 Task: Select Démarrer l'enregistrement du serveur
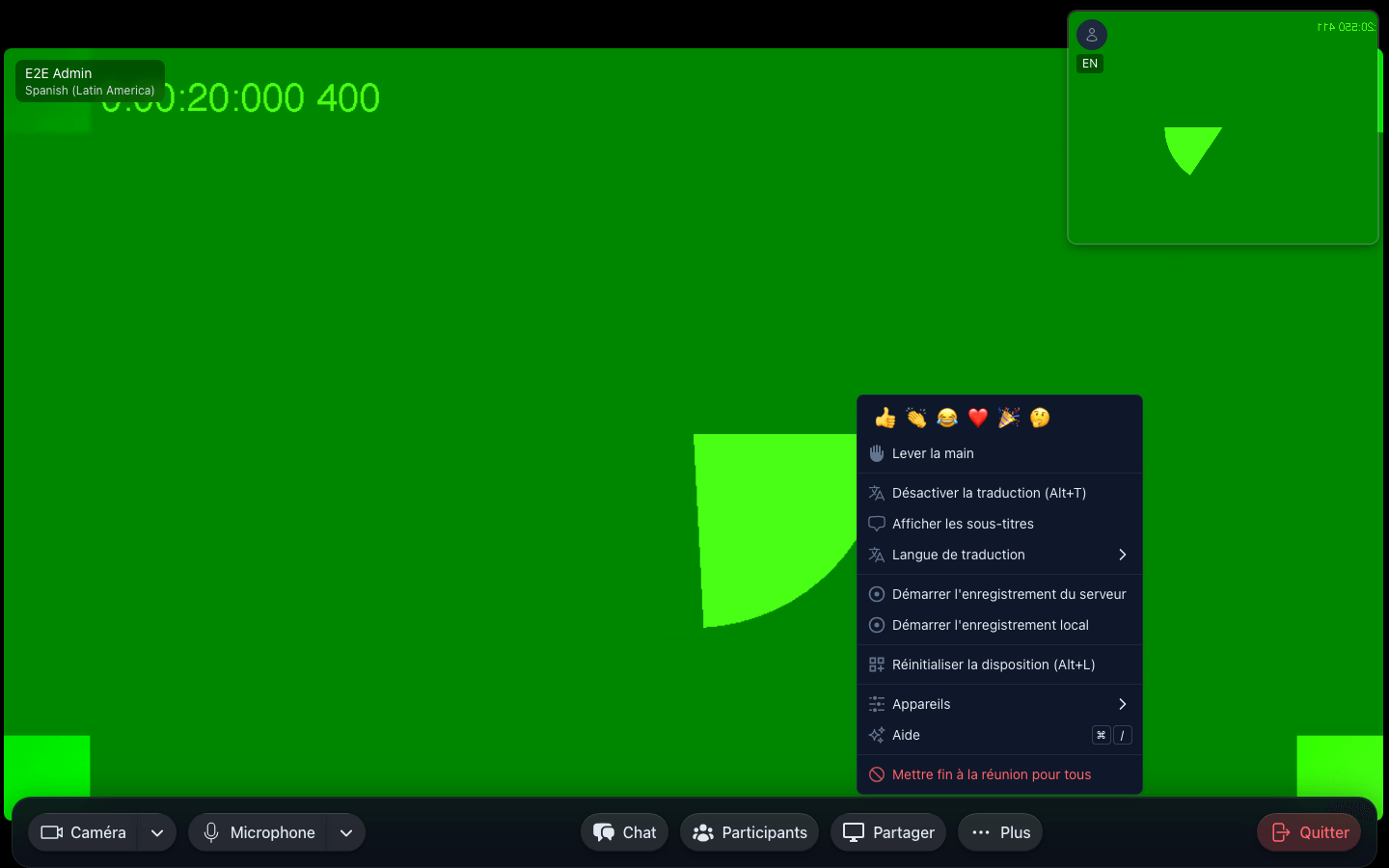click(x=999, y=594)
